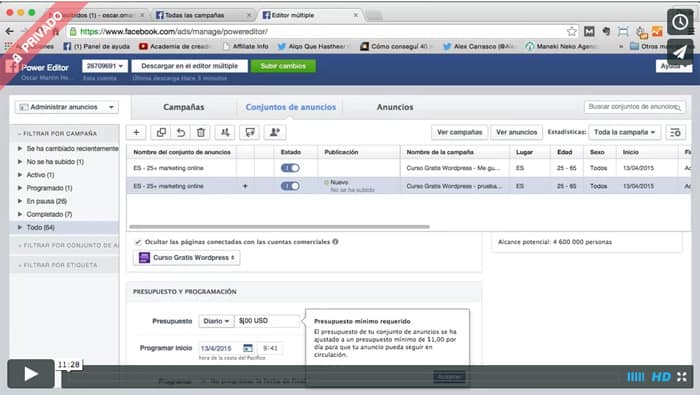Toggle status of the Nuevo ad set row
Image resolution: width=700 pixels, height=395 pixels.
tap(290, 186)
